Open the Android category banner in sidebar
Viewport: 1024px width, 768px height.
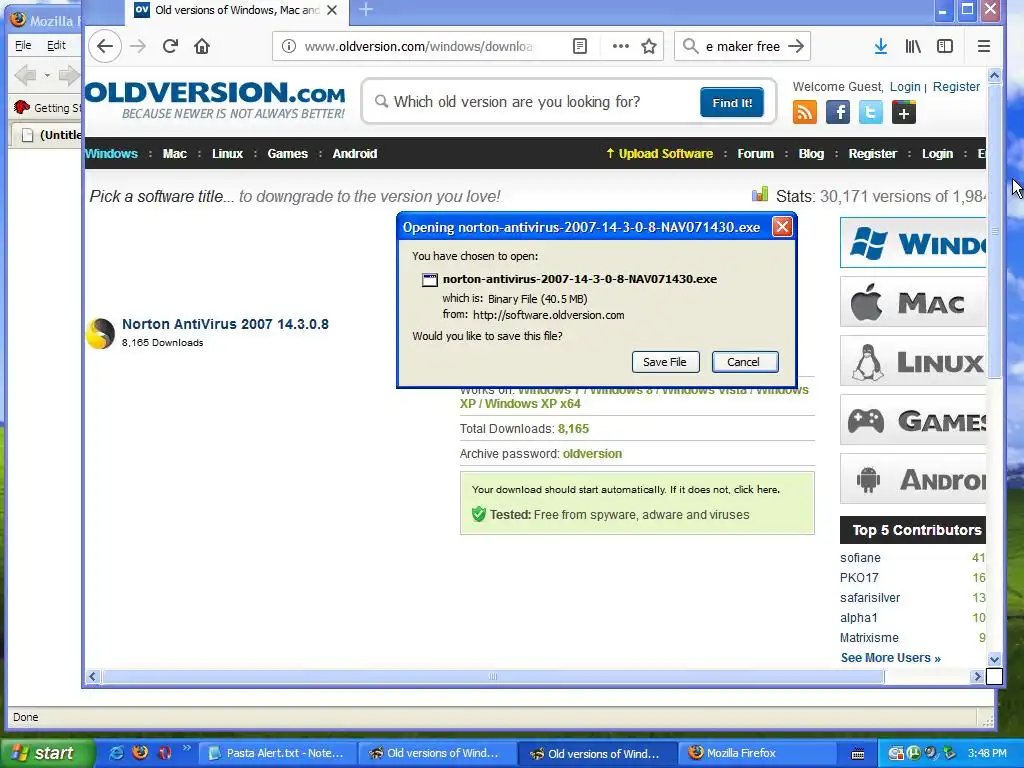point(912,479)
